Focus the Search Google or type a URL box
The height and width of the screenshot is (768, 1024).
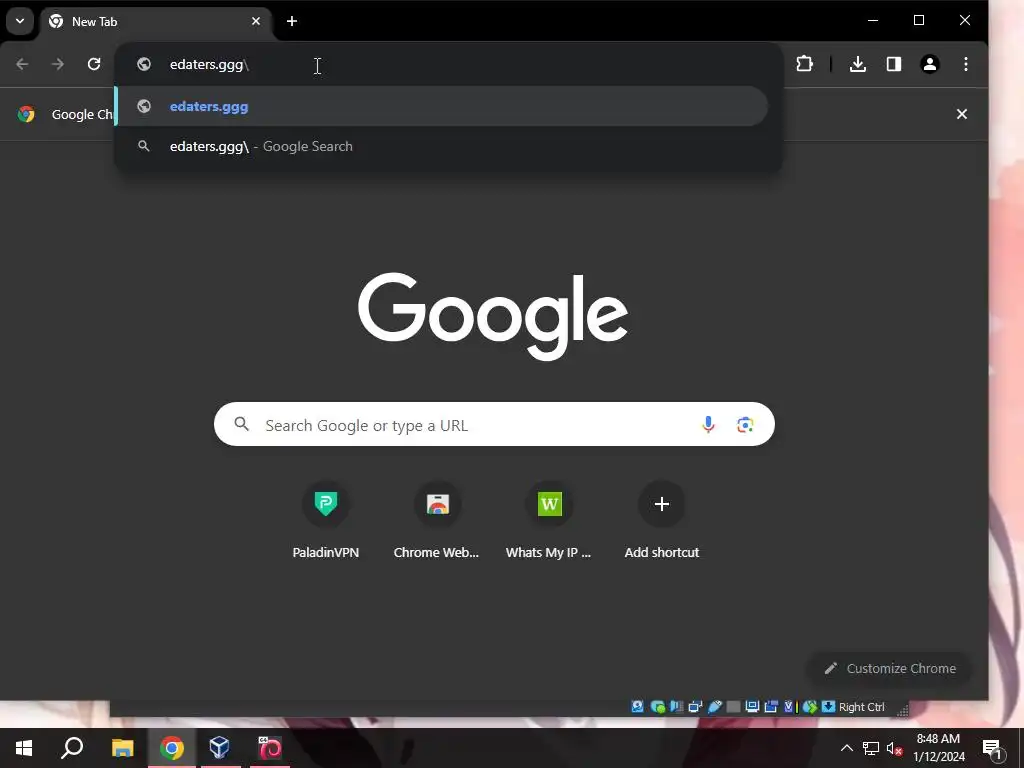point(494,424)
